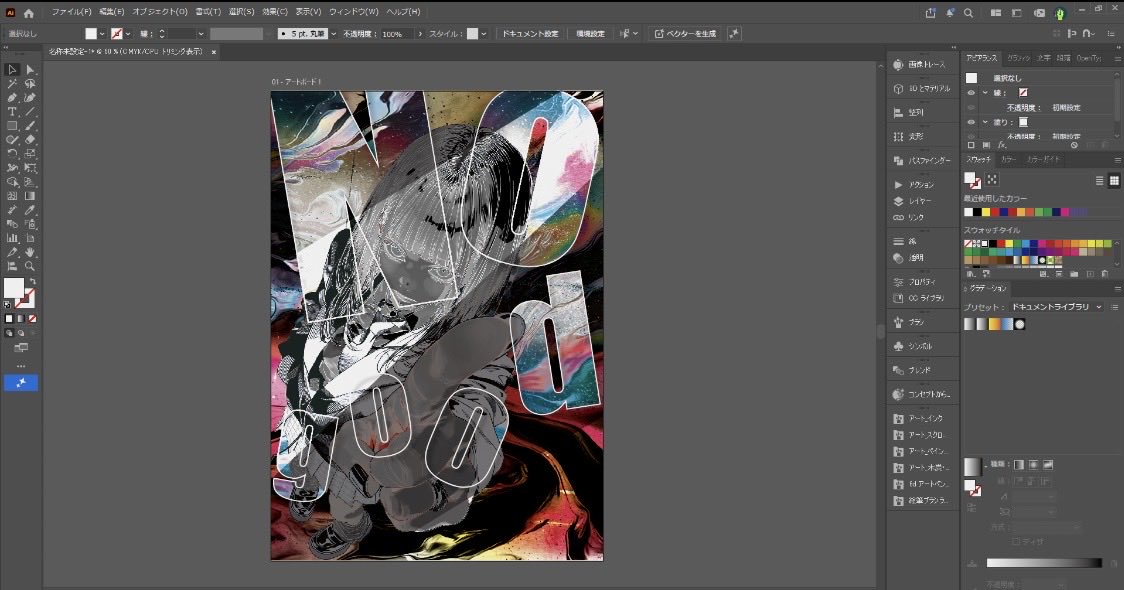
Task: Choose radial gradient type button
Action: [x=1033, y=465]
